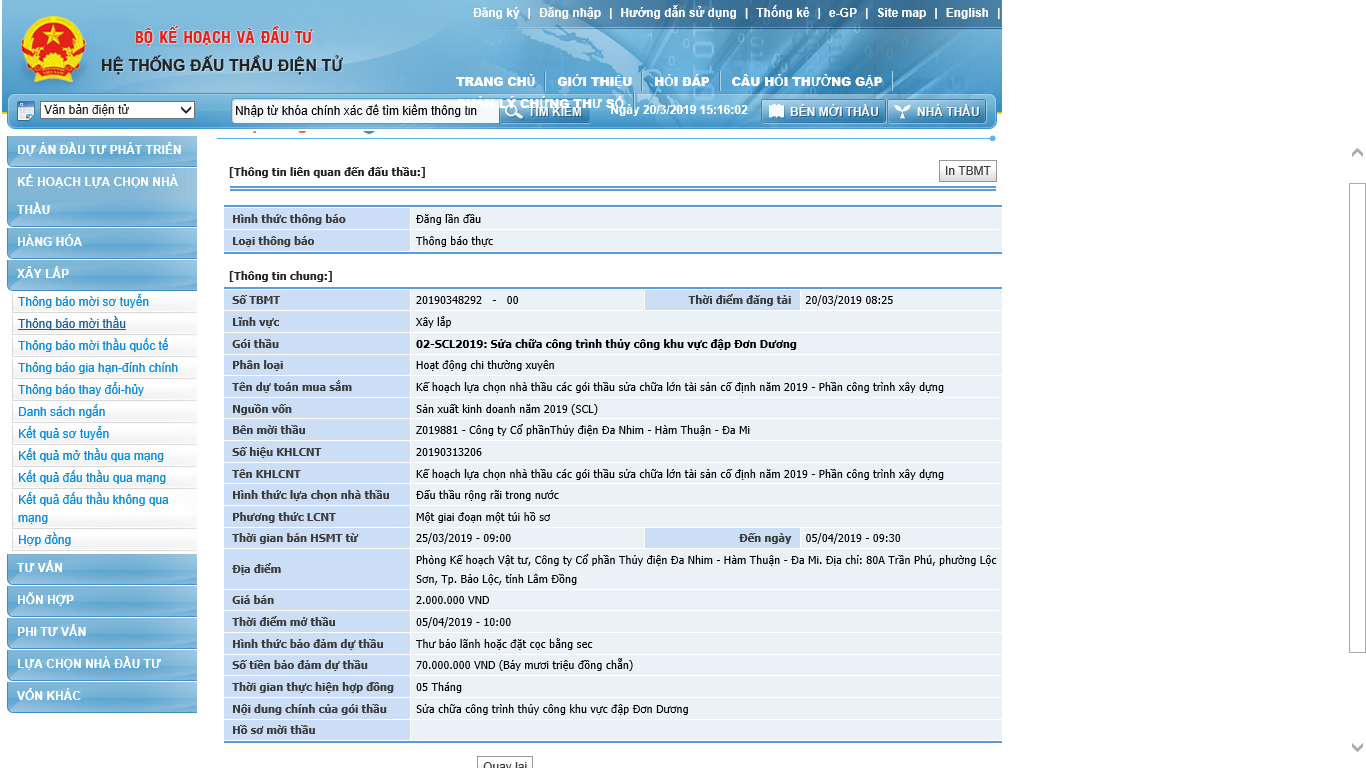This screenshot has width=1366, height=768.
Task: Click bid opening time 05/04/2019 - 10:00
Action: click(x=463, y=622)
